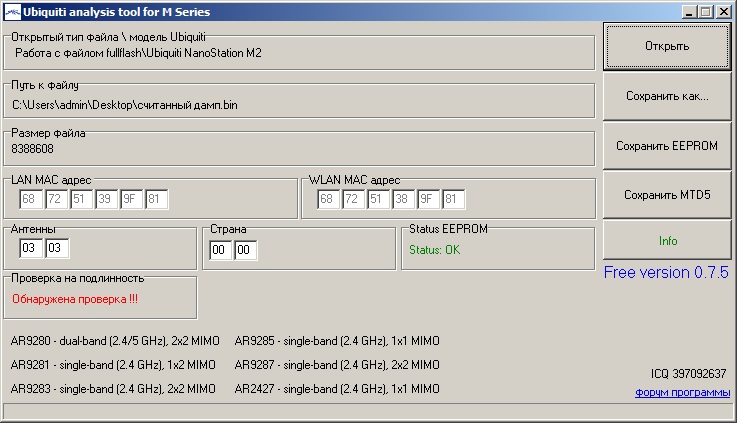The width and height of the screenshot is (737, 423).
Task: Click the file path считанный дамп.bin text
Action: click(x=125, y=105)
